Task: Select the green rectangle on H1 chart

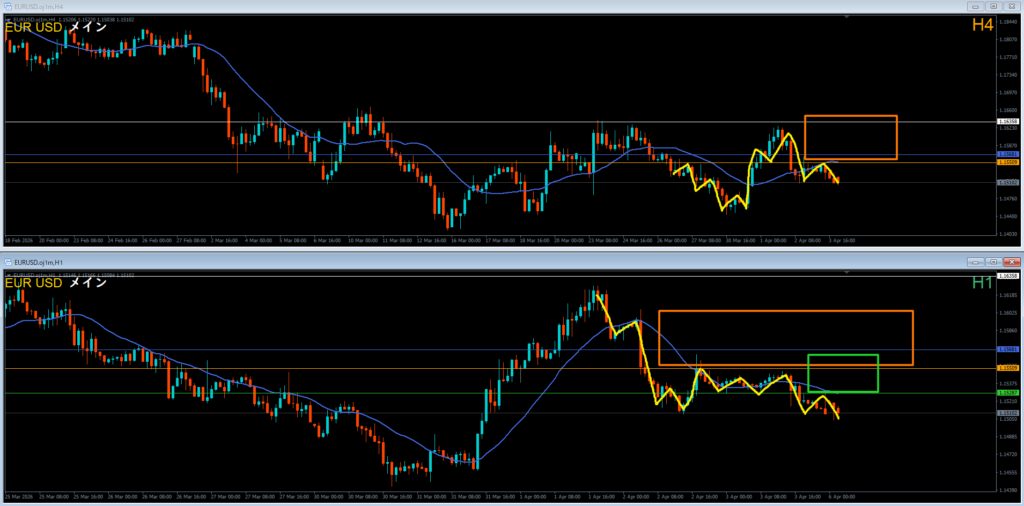Action: point(842,356)
